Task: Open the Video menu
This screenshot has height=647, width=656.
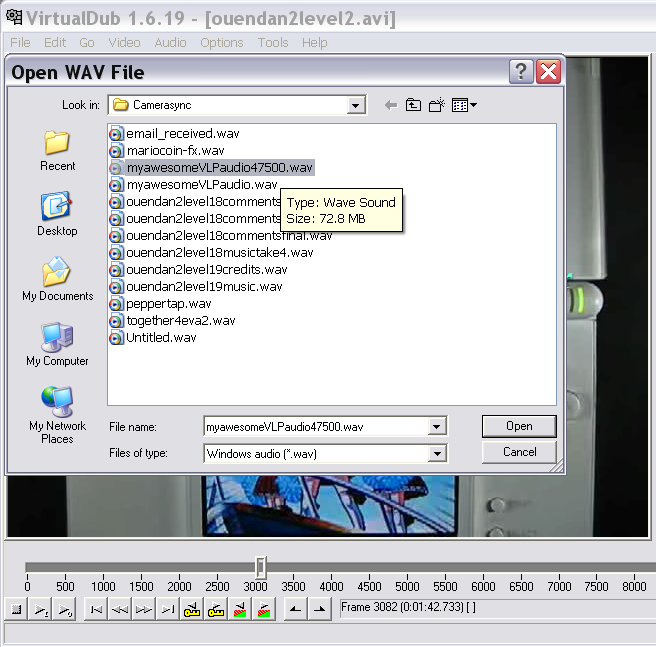Action: 124,43
